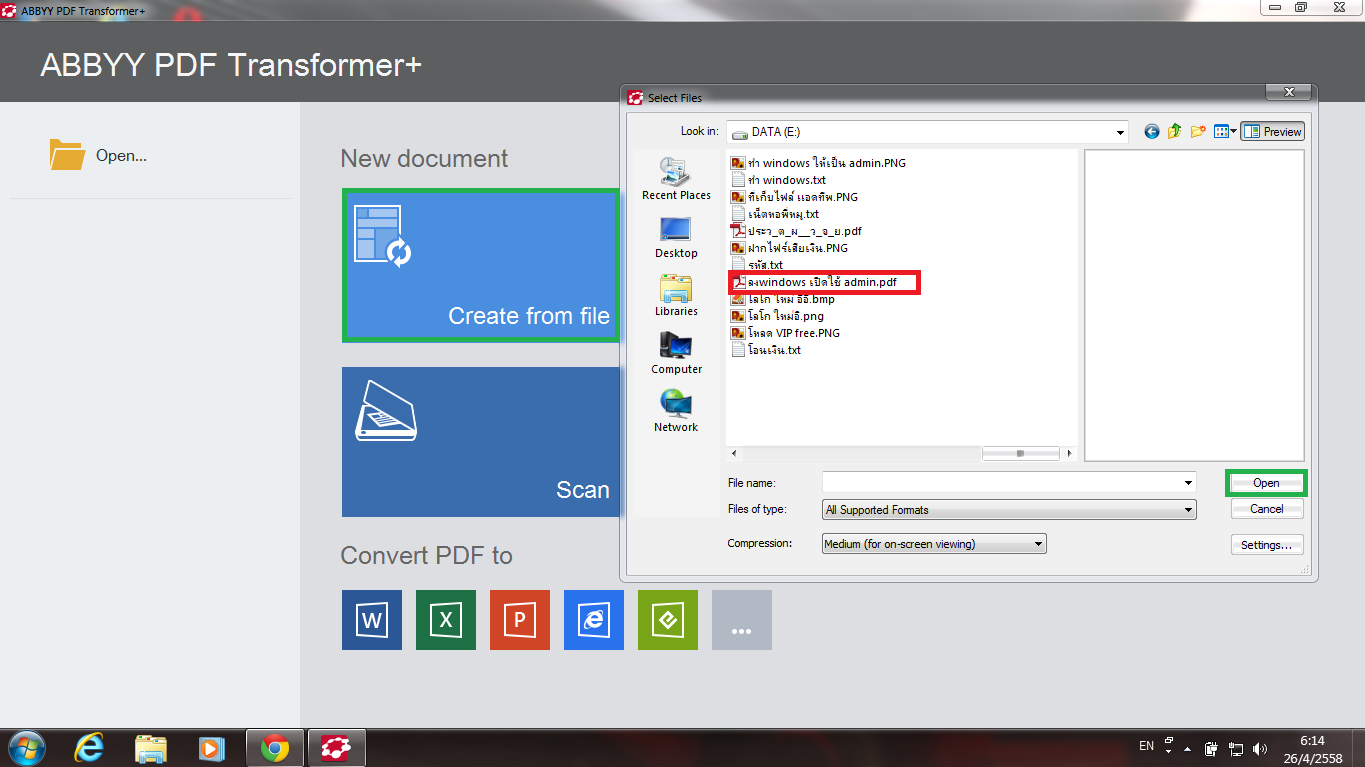Convert PDF to Excel icon
This screenshot has width=1365, height=767.
click(446, 620)
